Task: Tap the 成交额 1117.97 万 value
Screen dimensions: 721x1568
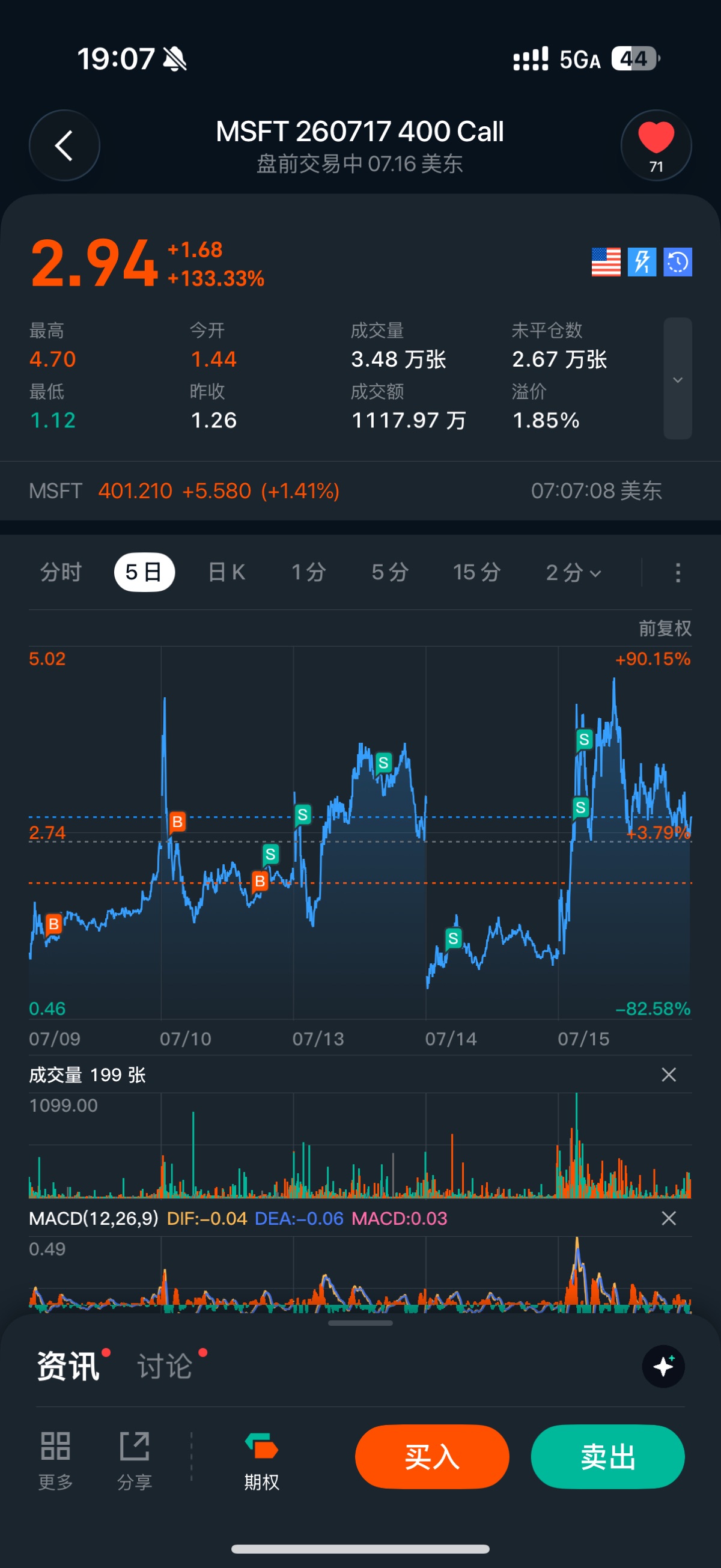Action: pos(409,421)
